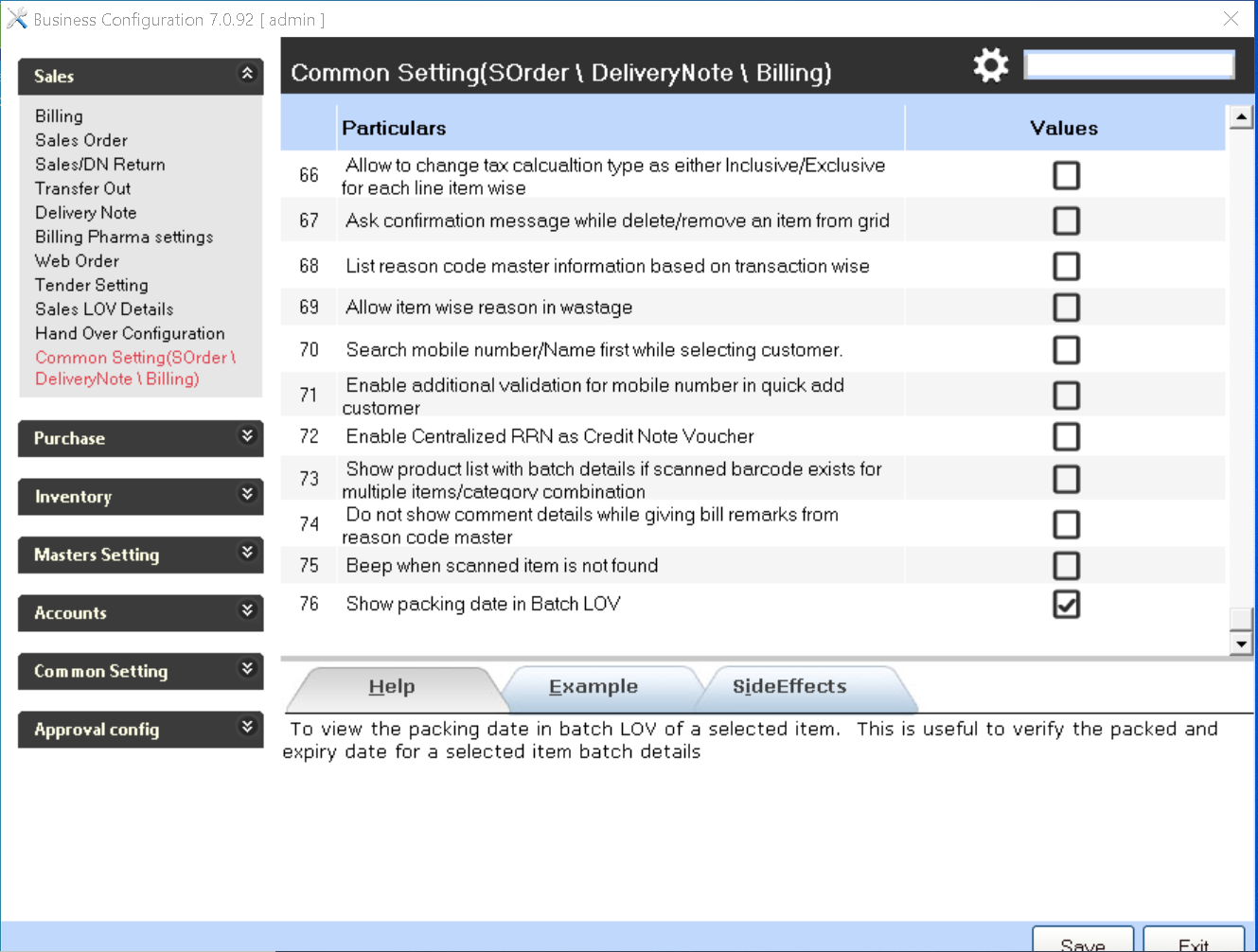Expand the Accounts section
The height and width of the screenshot is (952, 1258).
247,610
